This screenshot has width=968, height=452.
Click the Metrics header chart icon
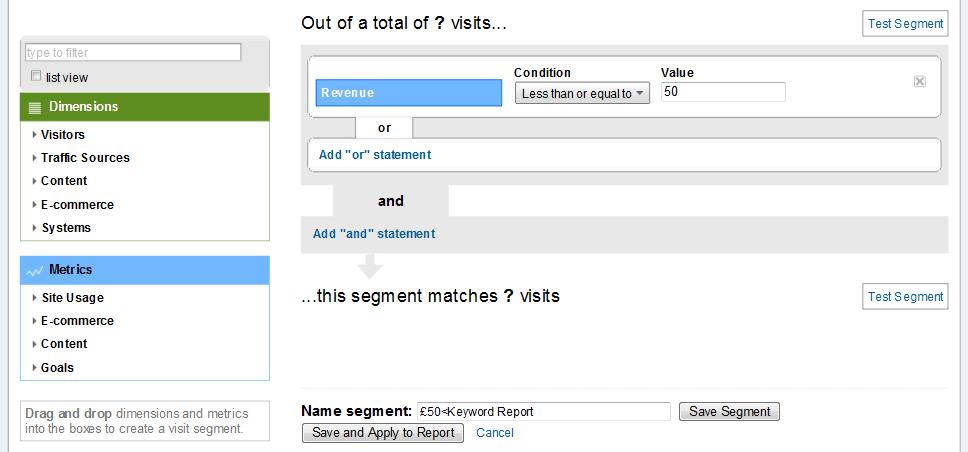[34, 270]
